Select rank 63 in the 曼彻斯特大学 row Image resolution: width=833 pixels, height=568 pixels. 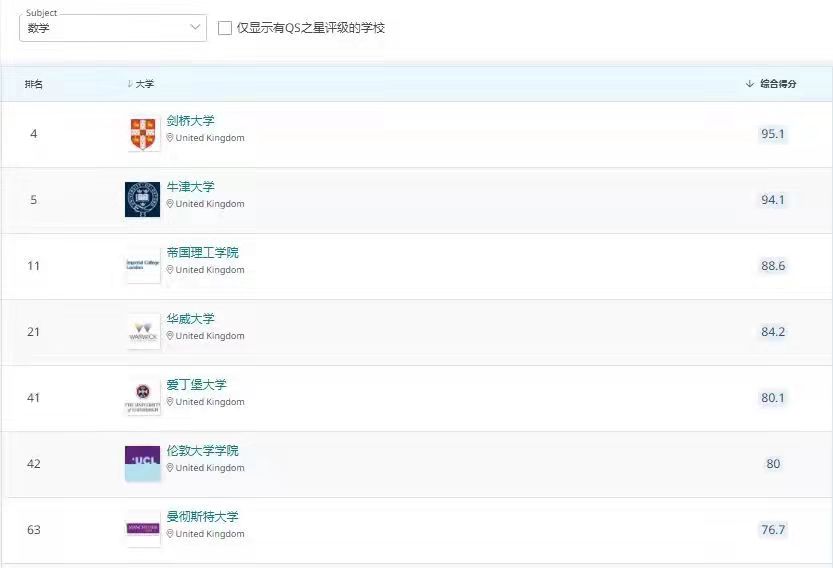(x=33, y=529)
